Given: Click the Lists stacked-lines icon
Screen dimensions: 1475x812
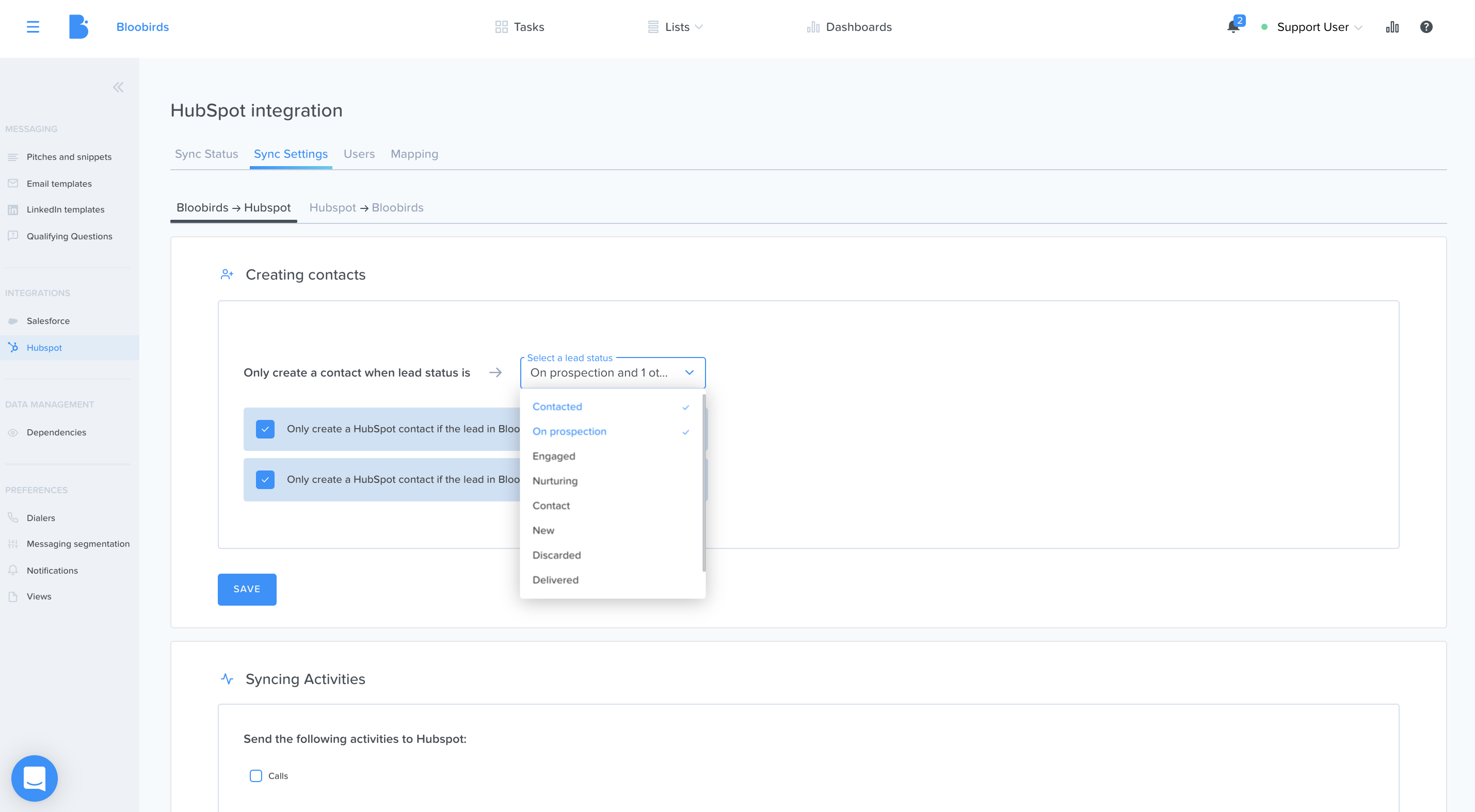Looking at the screenshot, I should point(653,27).
